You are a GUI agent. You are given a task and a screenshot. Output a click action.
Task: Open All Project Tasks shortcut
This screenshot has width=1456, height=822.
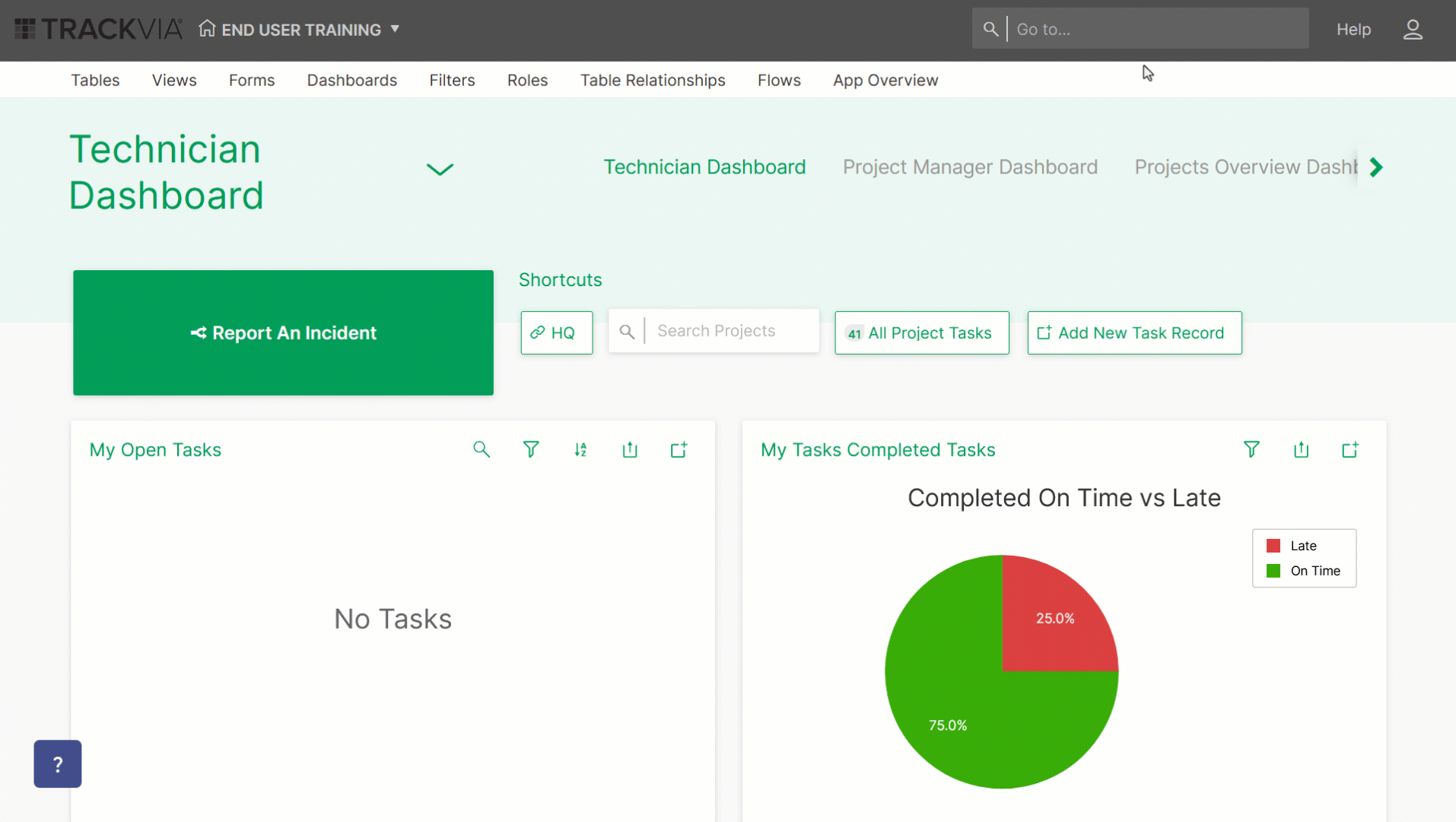[921, 333]
